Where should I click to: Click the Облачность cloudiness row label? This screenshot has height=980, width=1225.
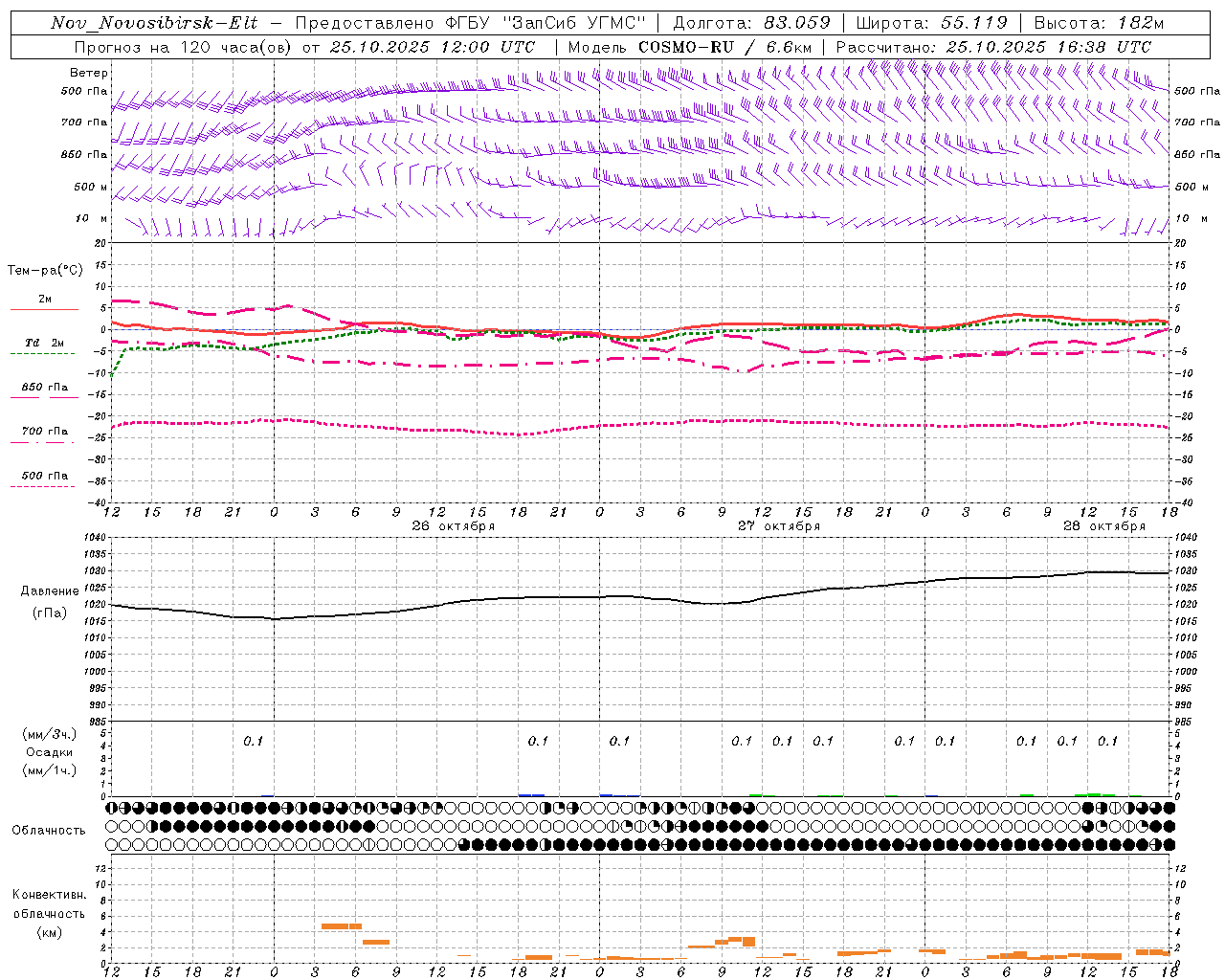49,830
